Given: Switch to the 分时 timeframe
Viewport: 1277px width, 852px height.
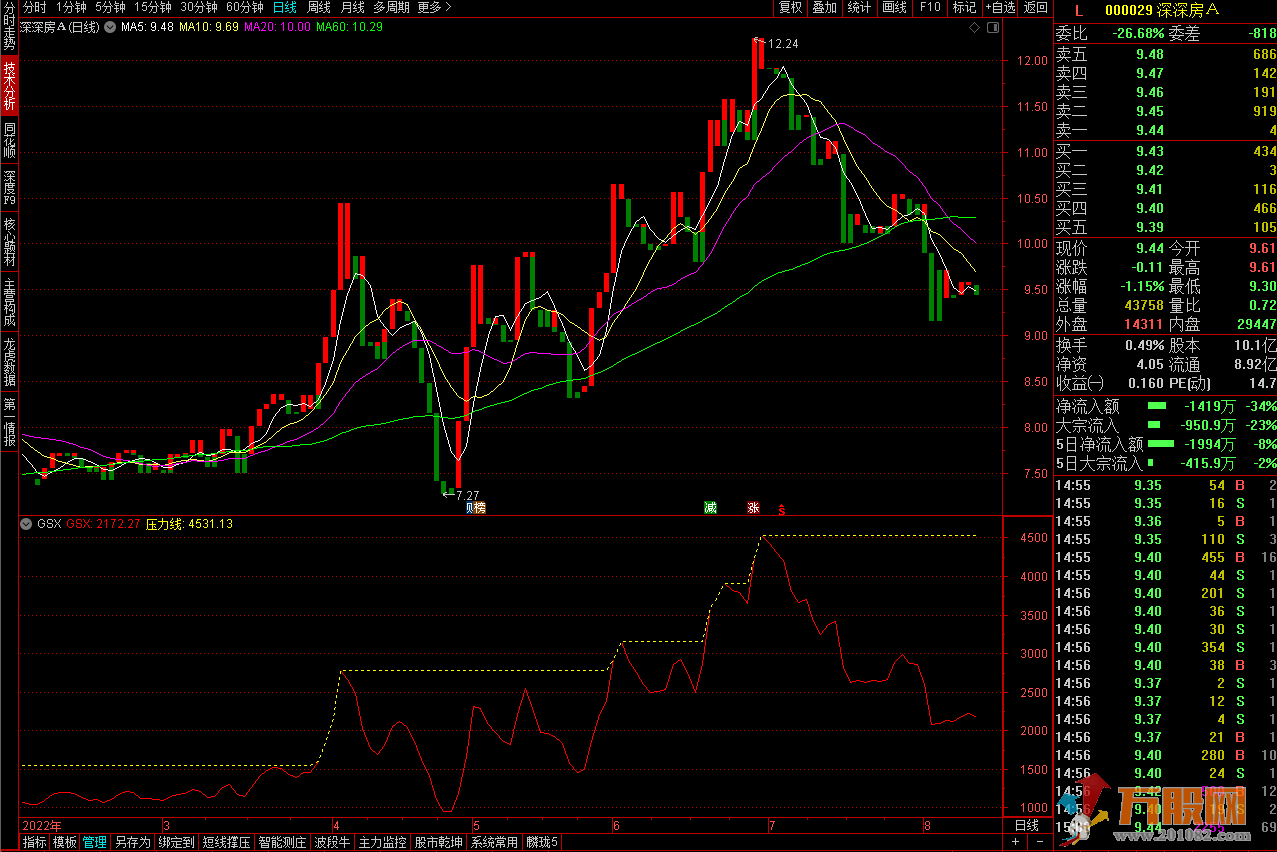Looking at the screenshot, I should pos(34,7).
